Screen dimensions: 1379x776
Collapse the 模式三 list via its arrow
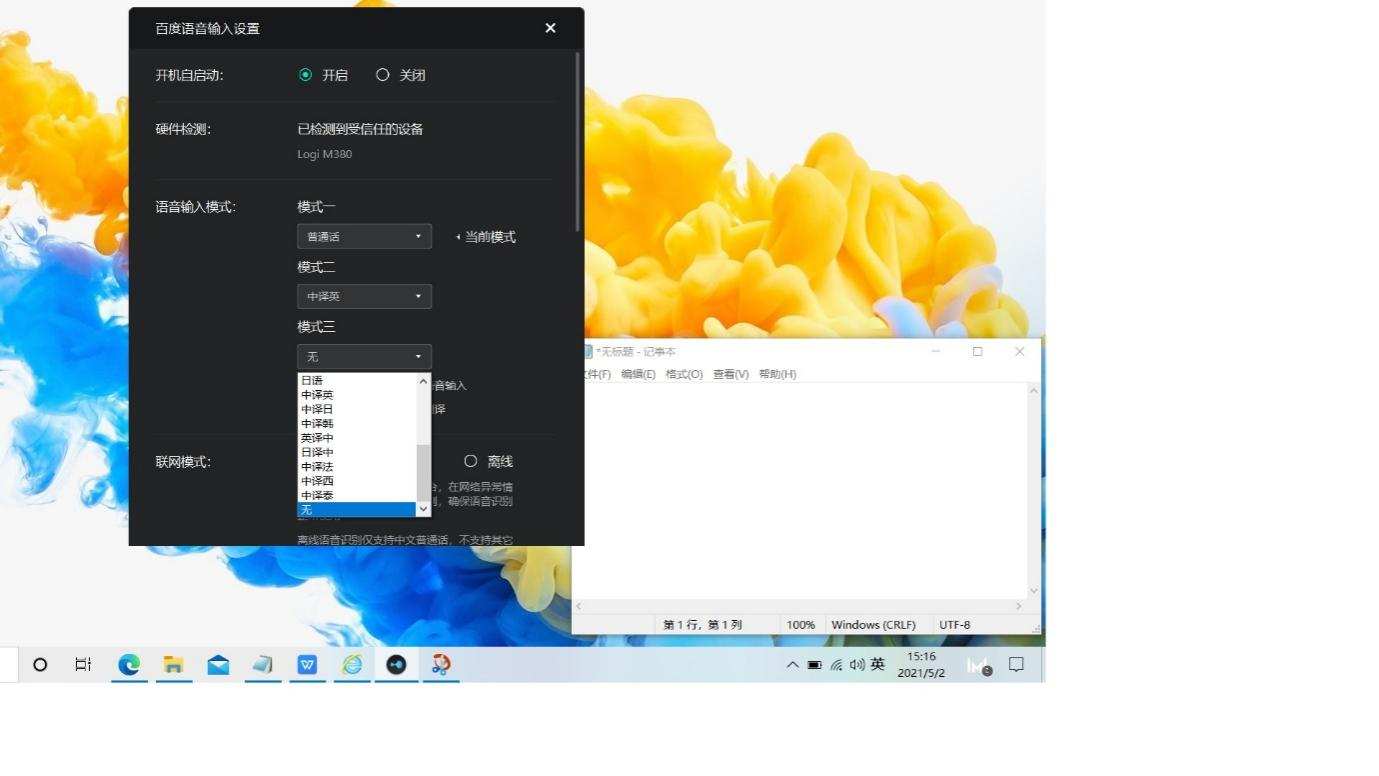(x=418, y=356)
